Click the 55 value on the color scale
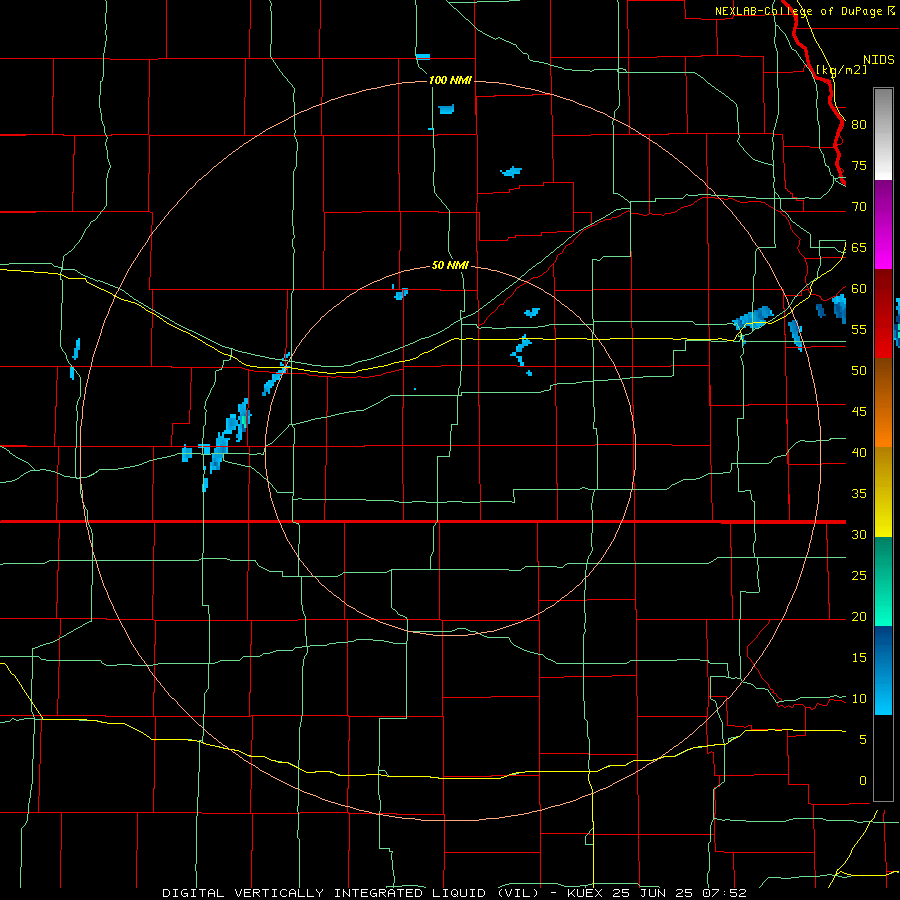The image size is (900, 900). pyautogui.click(x=859, y=329)
